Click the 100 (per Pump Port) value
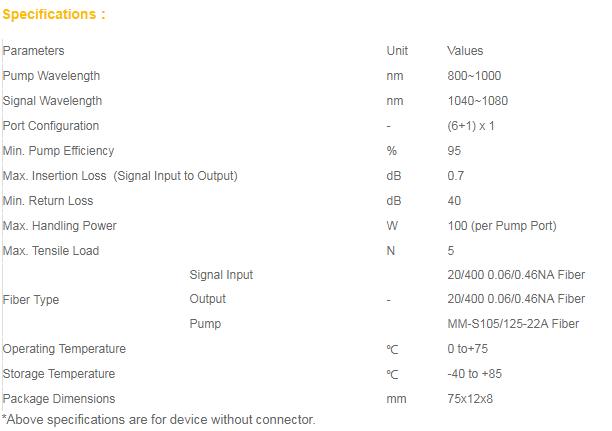 point(502,226)
